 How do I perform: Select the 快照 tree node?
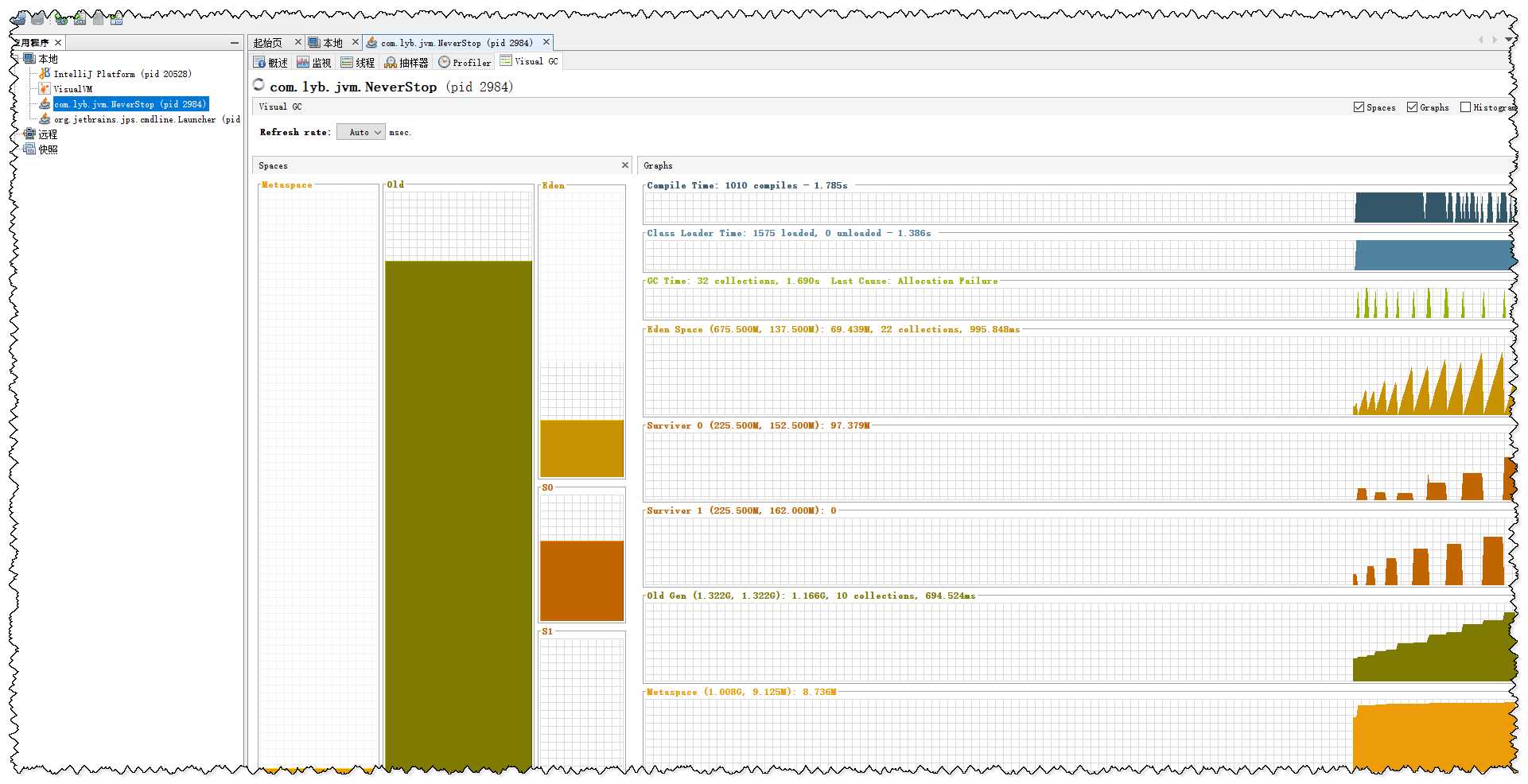(48, 149)
